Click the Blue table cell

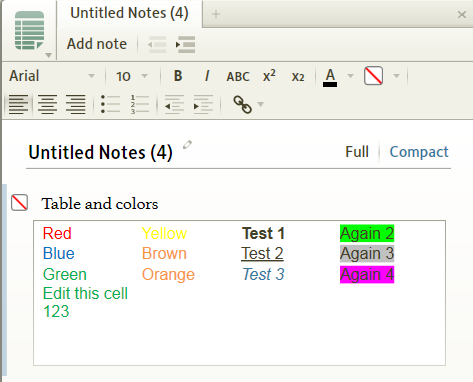59,254
